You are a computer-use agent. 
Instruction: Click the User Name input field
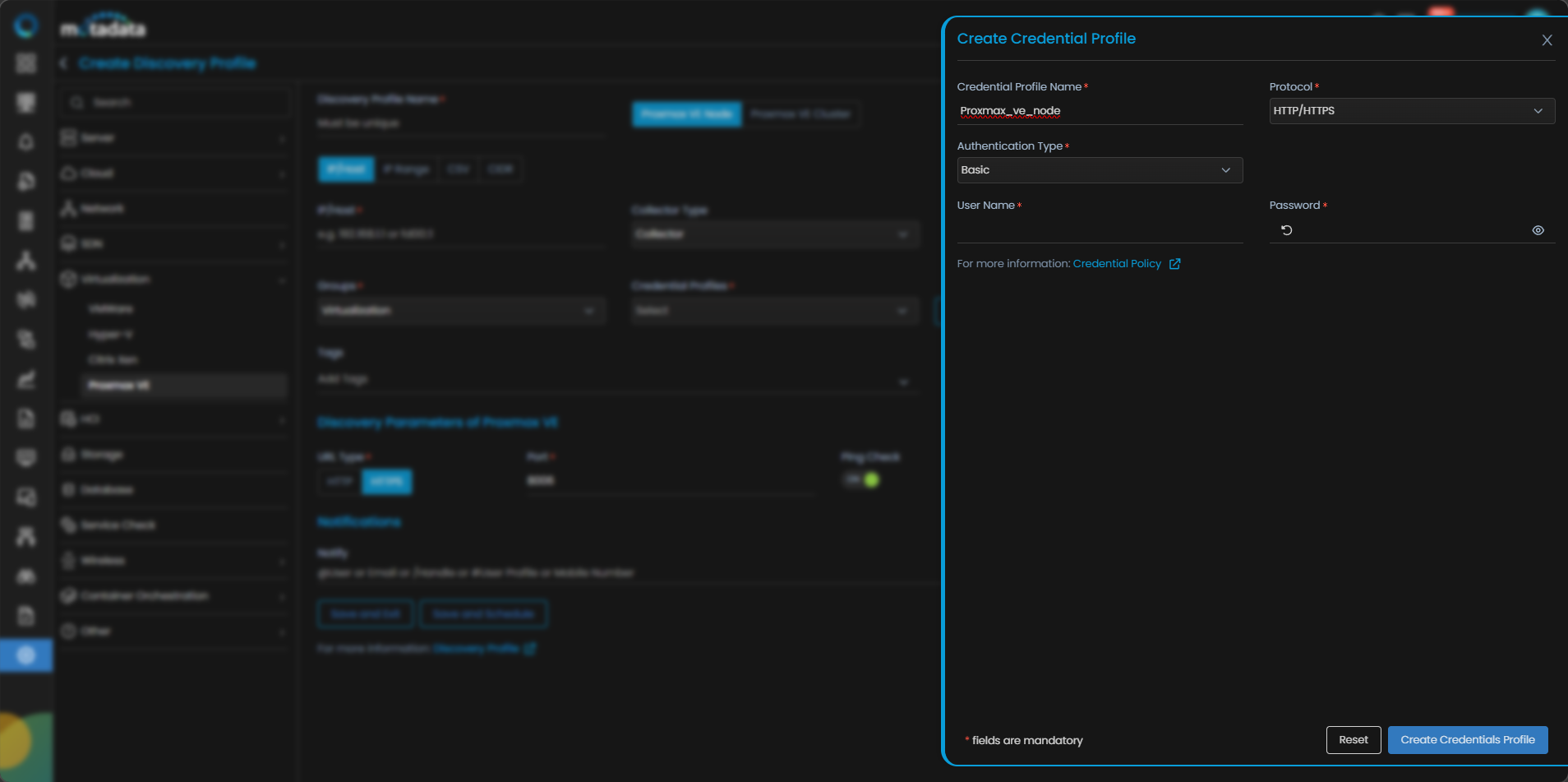(x=1099, y=230)
